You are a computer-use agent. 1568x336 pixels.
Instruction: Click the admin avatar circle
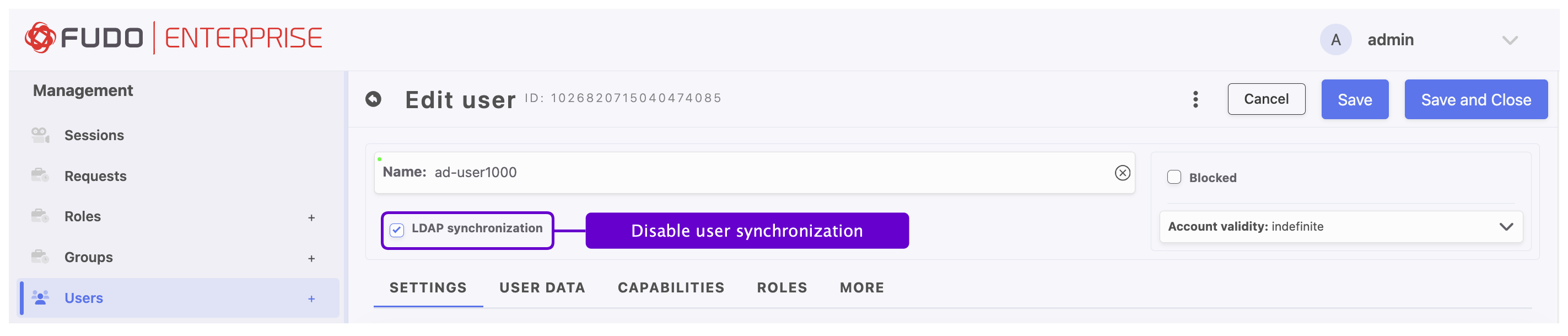pyautogui.click(x=1335, y=40)
